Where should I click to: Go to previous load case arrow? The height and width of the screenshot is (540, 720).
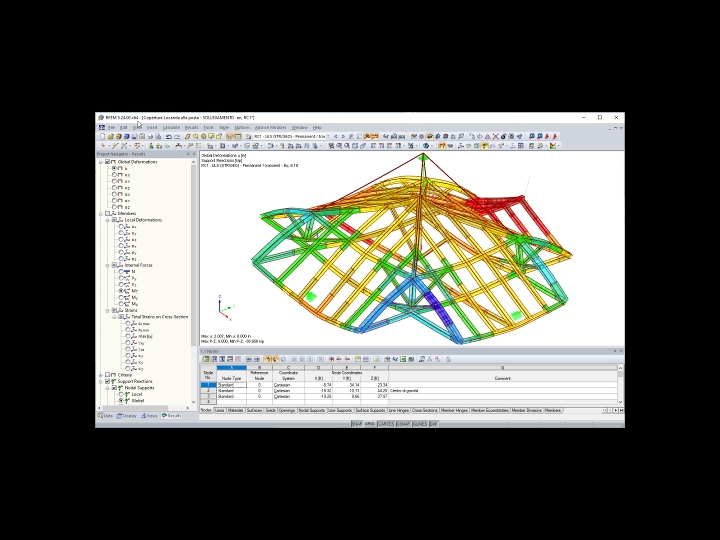pos(336,136)
